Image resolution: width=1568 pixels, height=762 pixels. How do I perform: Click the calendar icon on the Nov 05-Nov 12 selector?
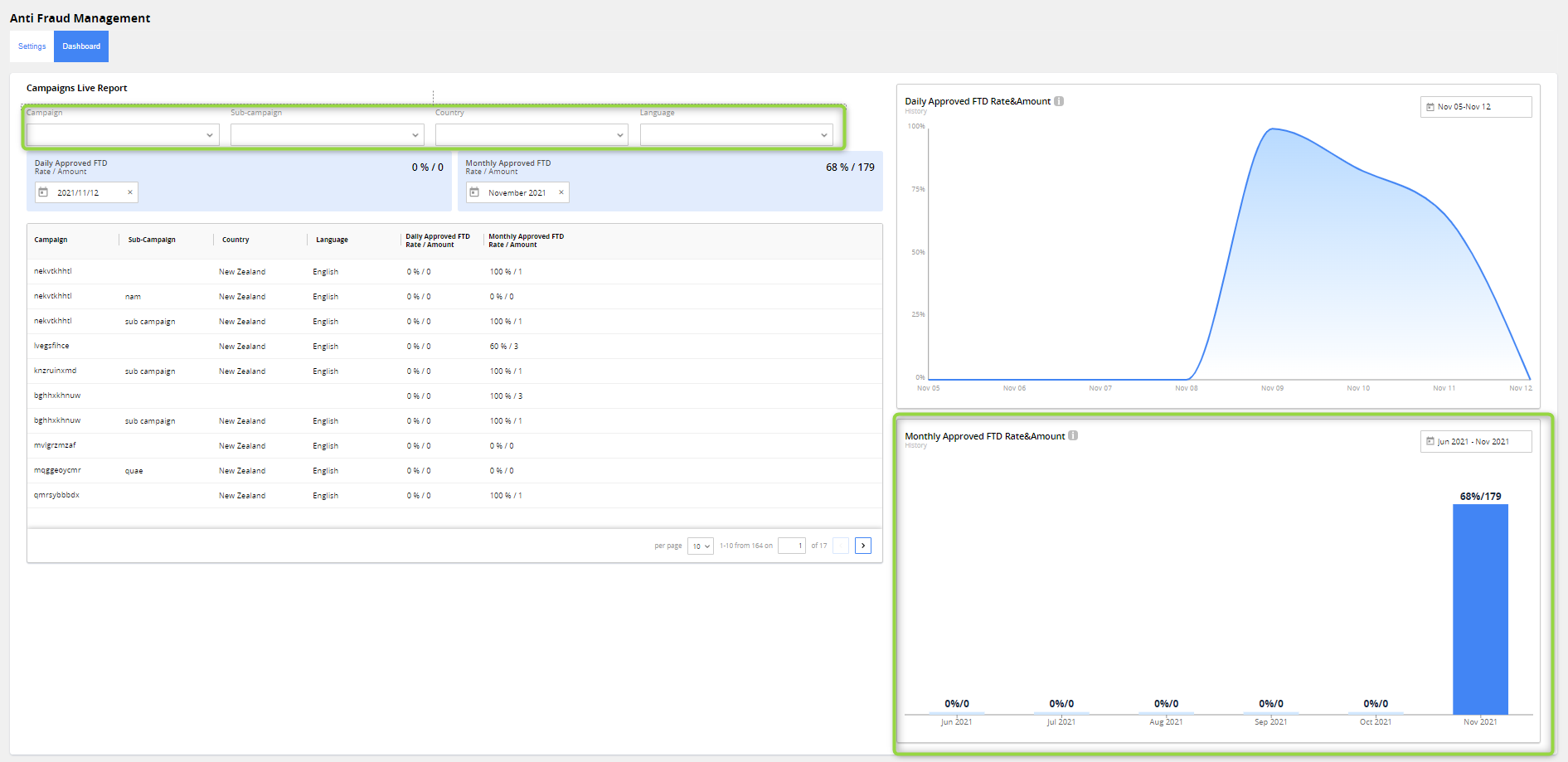click(x=1430, y=106)
